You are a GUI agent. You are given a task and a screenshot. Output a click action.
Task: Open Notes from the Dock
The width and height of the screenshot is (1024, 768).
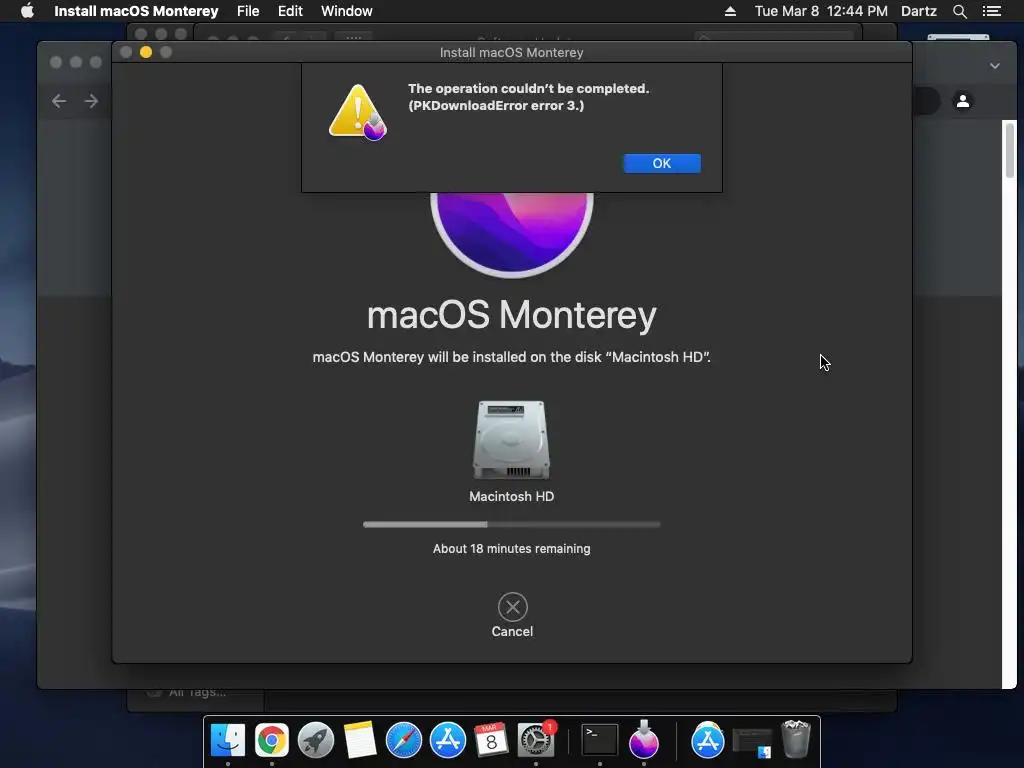click(360, 740)
